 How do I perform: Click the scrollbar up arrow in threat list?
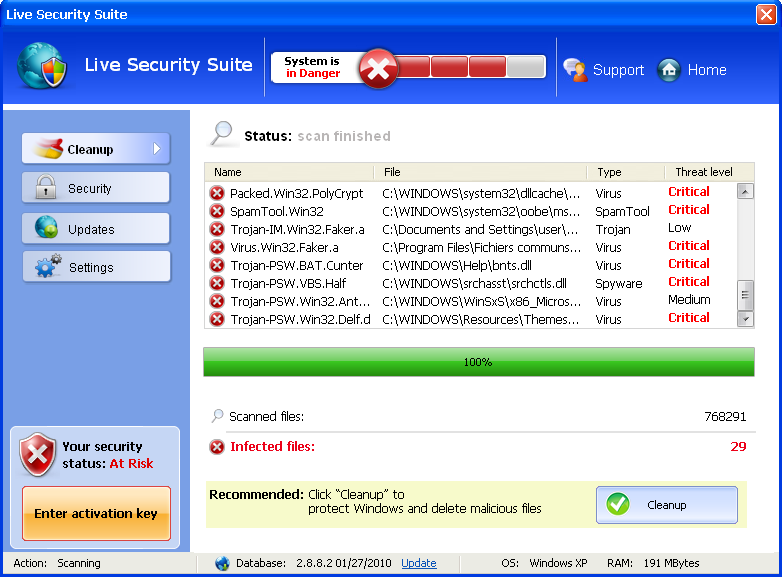[745, 191]
